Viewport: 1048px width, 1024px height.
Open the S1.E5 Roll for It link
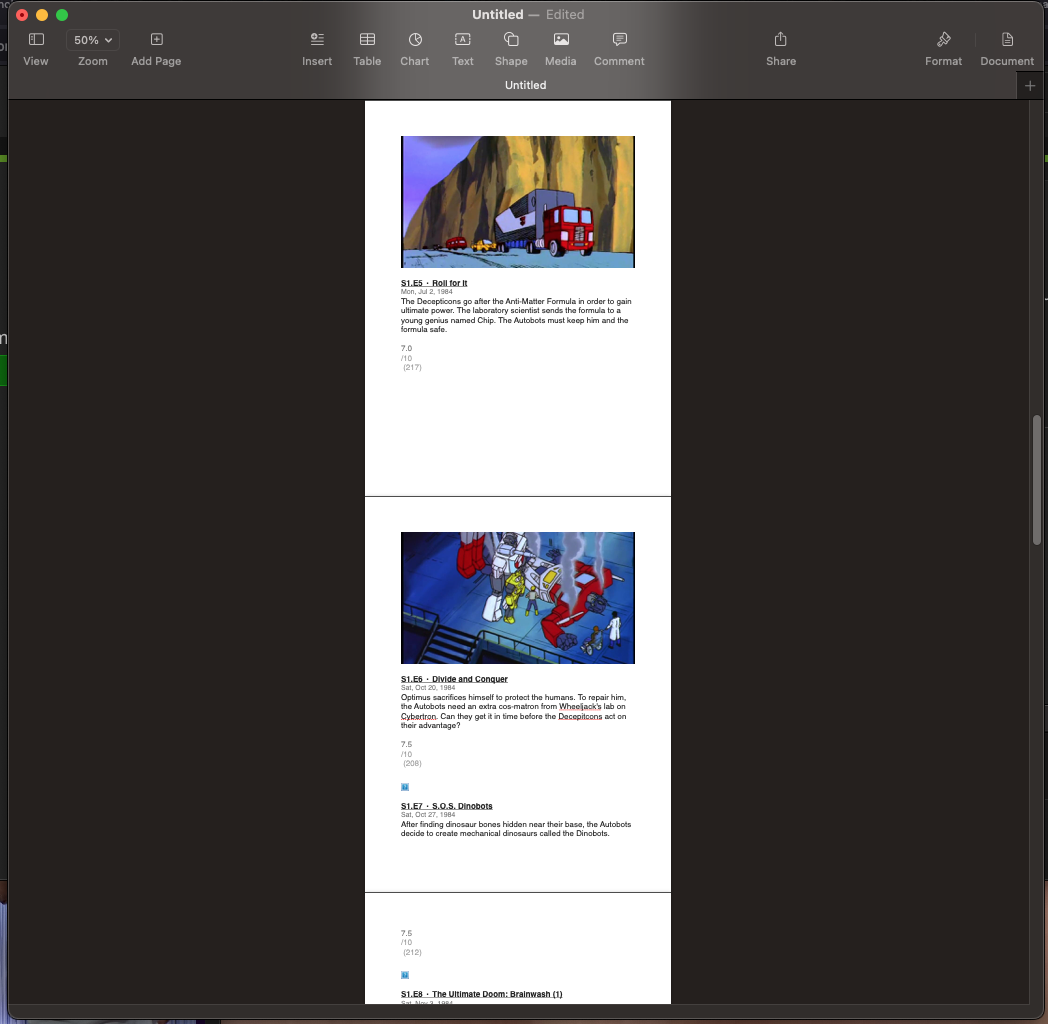[x=434, y=283]
